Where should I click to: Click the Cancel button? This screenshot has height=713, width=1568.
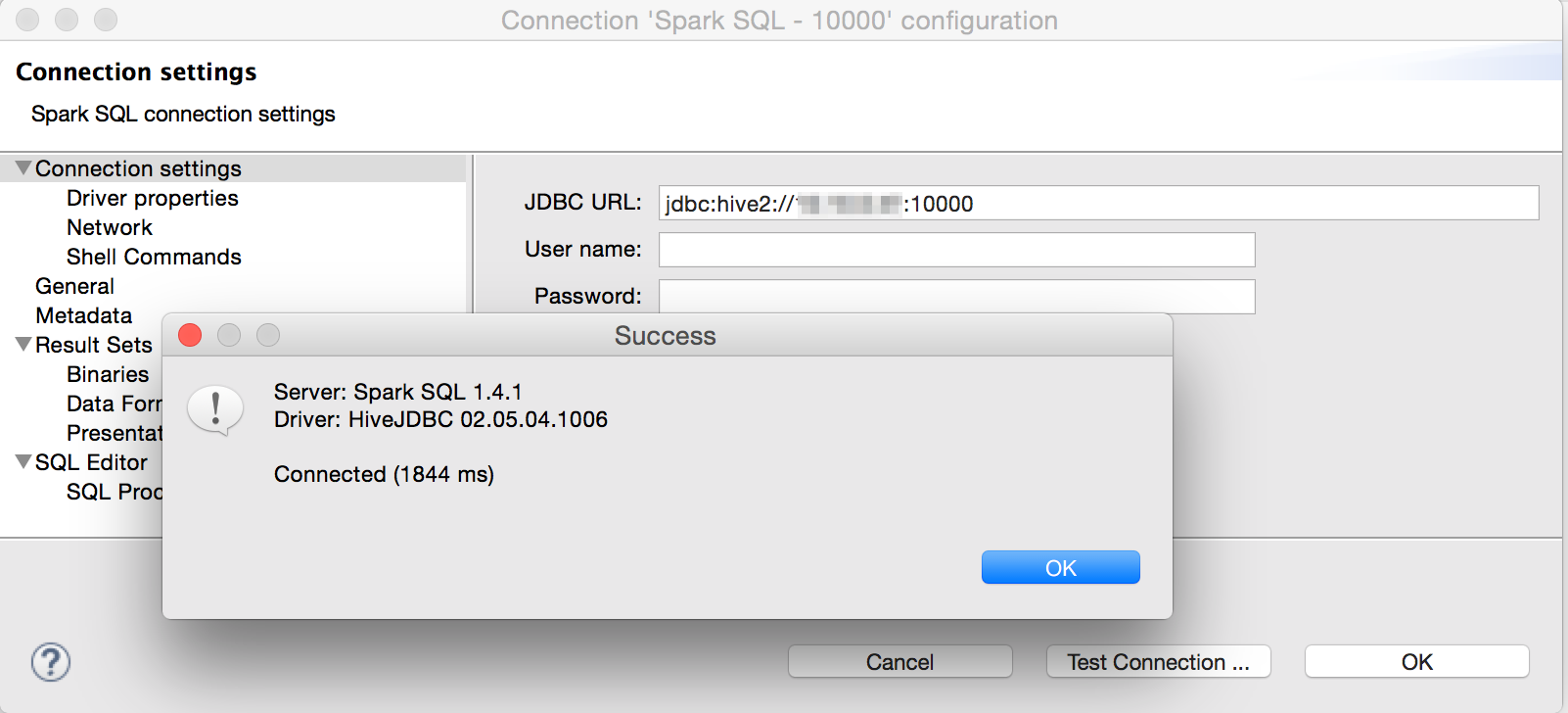click(x=900, y=662)
